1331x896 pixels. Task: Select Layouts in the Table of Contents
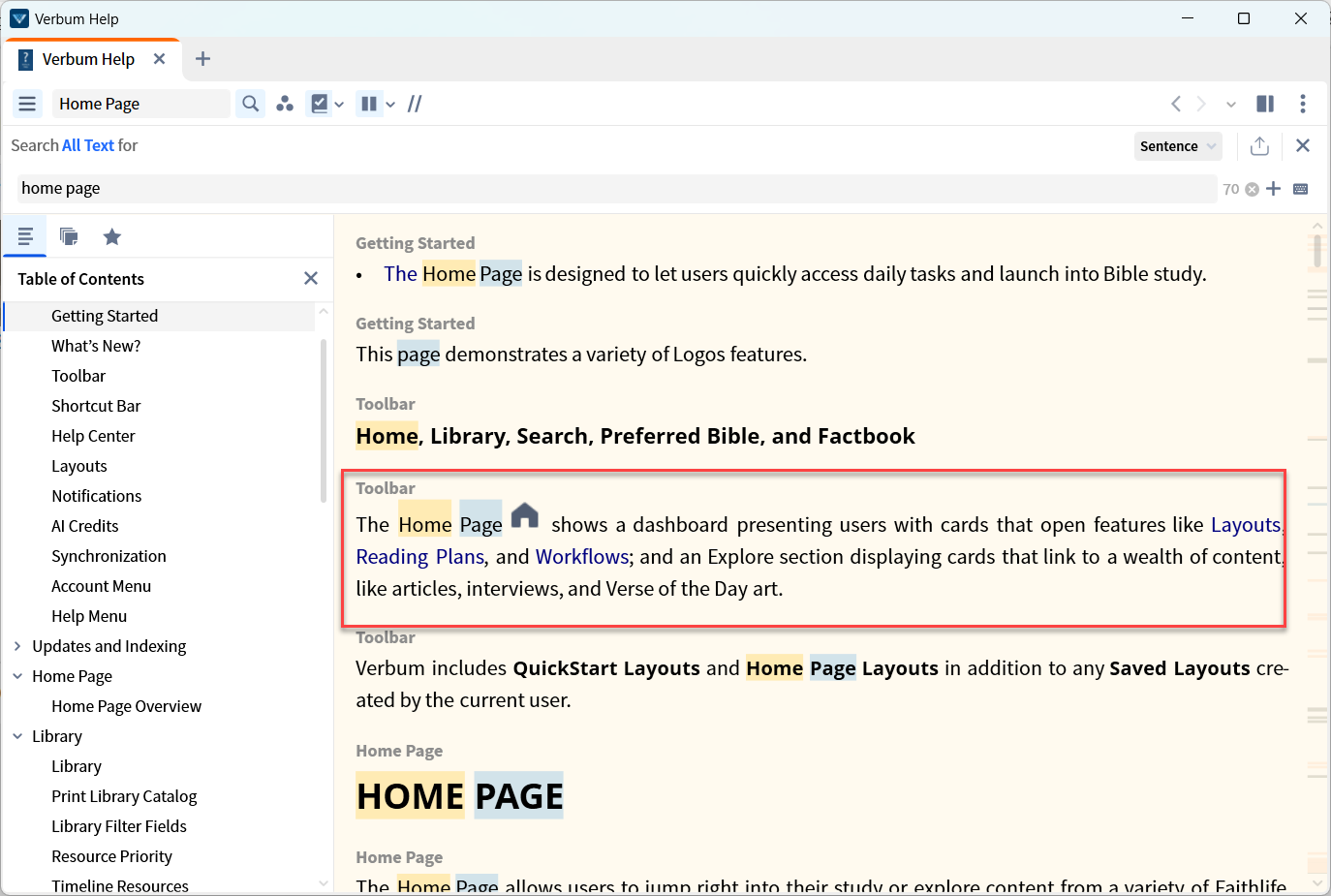tap(79, 466)
